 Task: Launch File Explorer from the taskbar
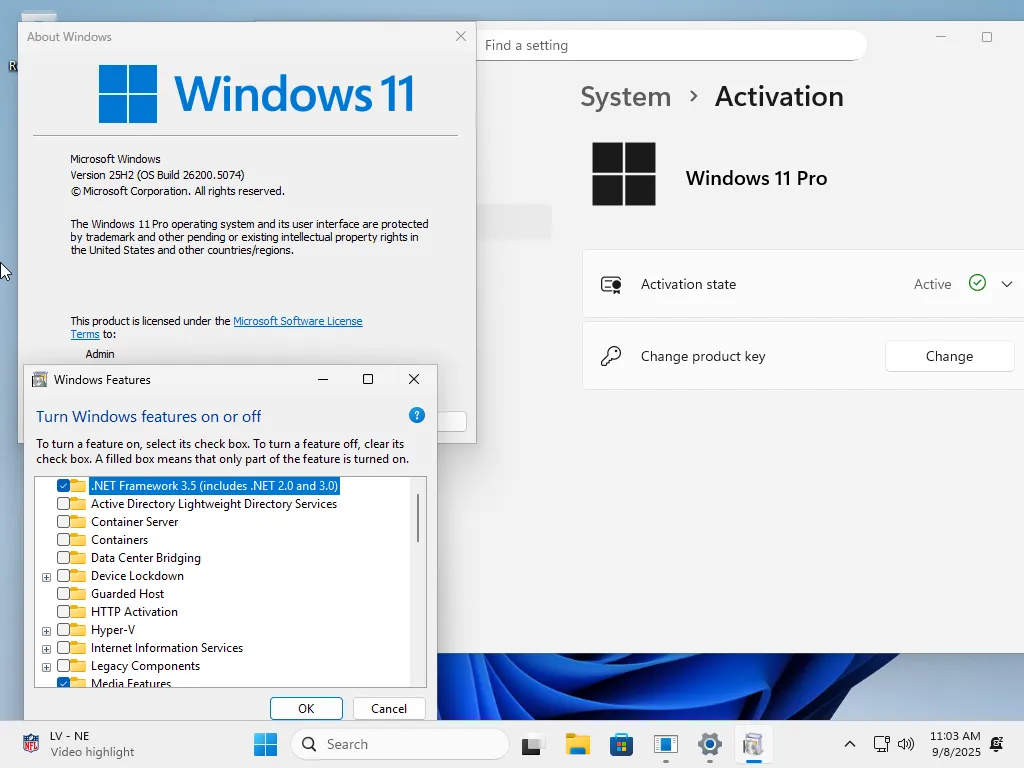coord(577,744)
